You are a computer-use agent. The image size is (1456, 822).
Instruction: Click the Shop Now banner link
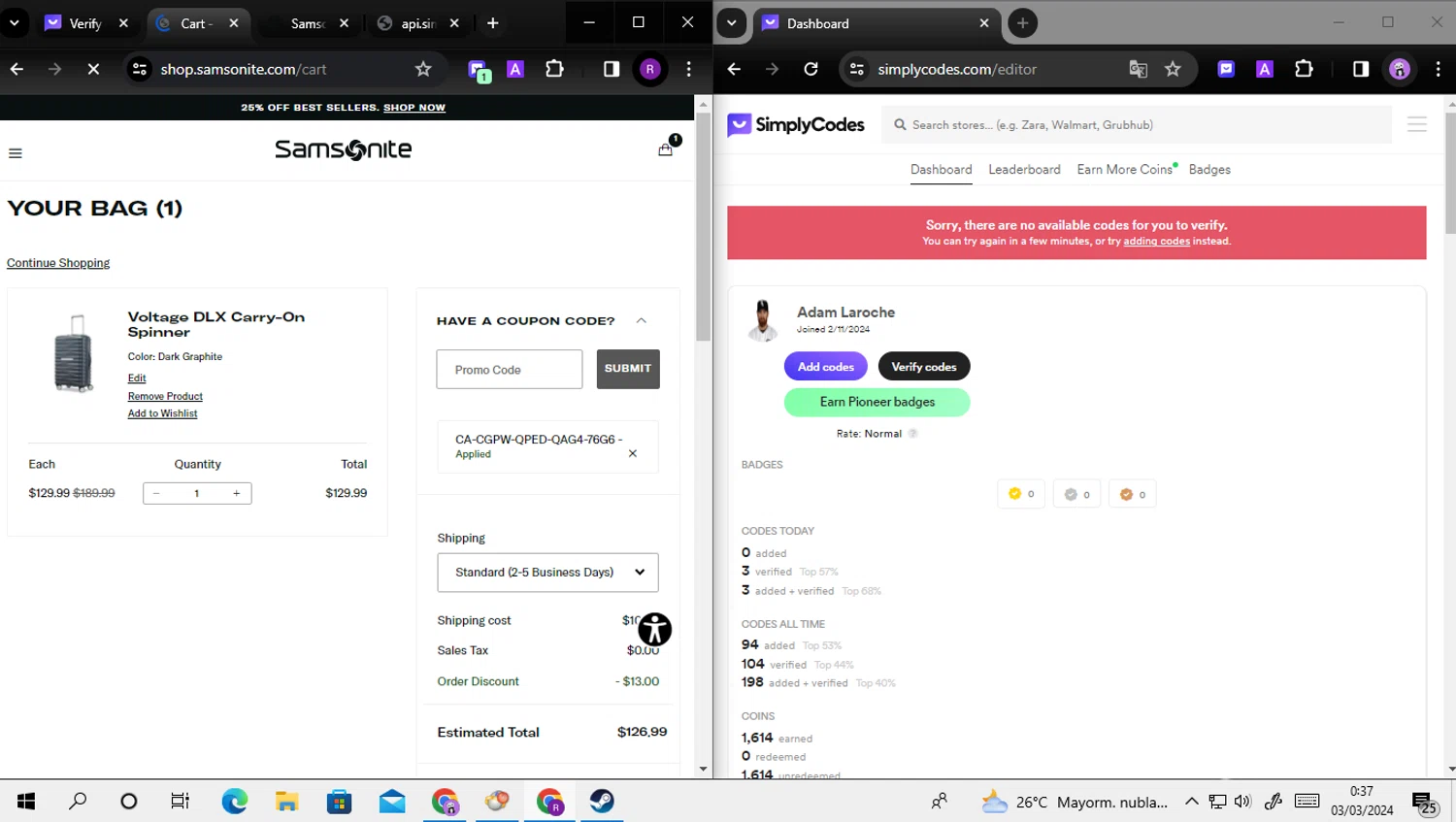[x=414, y=108]
